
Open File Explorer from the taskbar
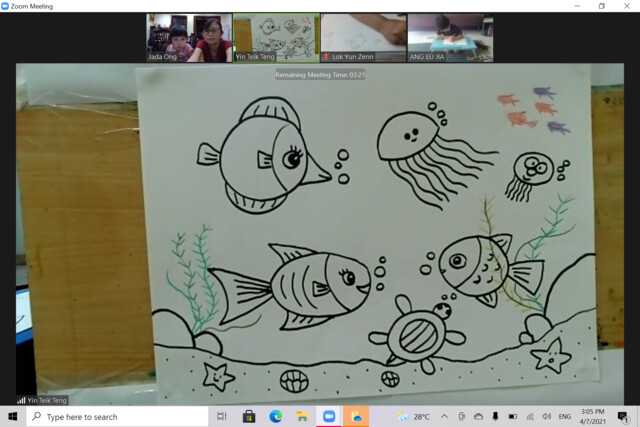click(302, 416)
